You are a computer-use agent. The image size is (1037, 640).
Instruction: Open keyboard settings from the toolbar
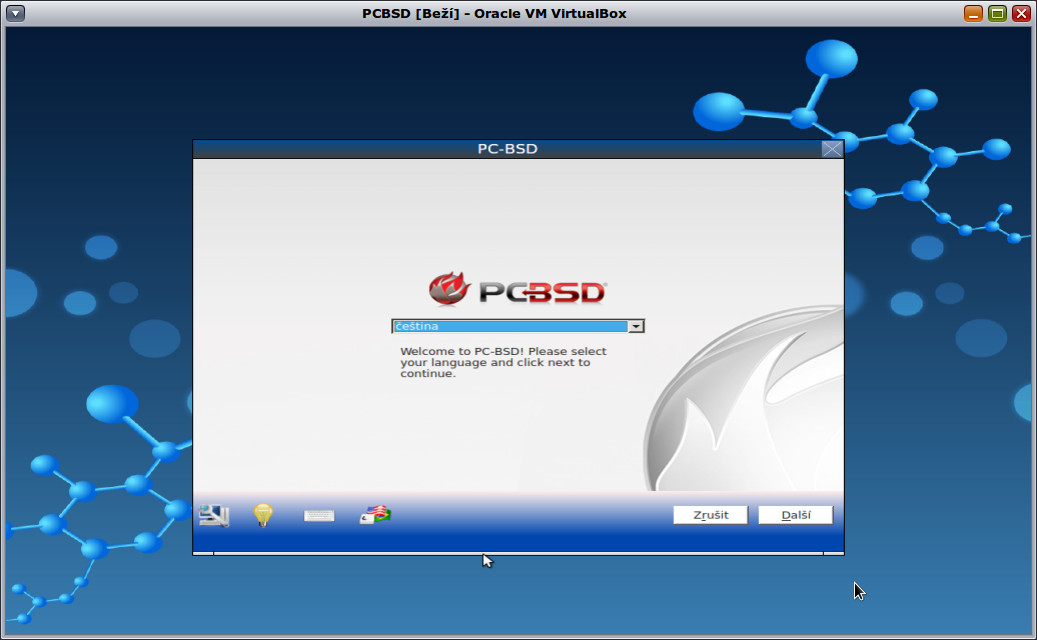[x=319, y=514]
